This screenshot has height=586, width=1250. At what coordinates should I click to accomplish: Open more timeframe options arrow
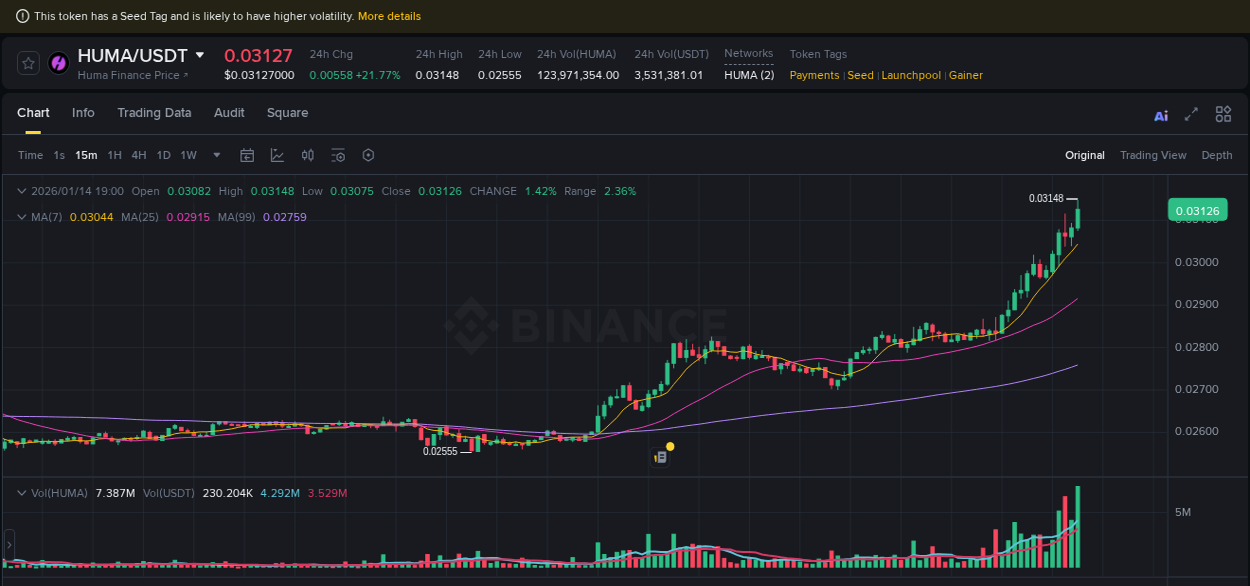216,155
